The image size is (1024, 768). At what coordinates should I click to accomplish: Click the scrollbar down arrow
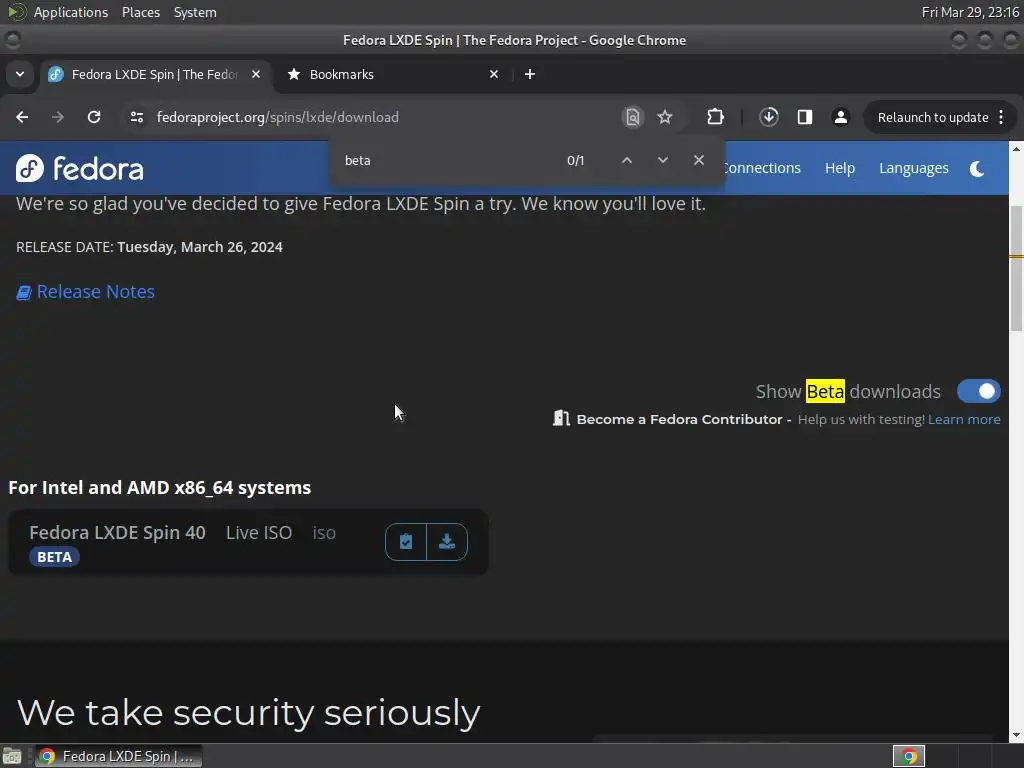(x=1016, y=735)
